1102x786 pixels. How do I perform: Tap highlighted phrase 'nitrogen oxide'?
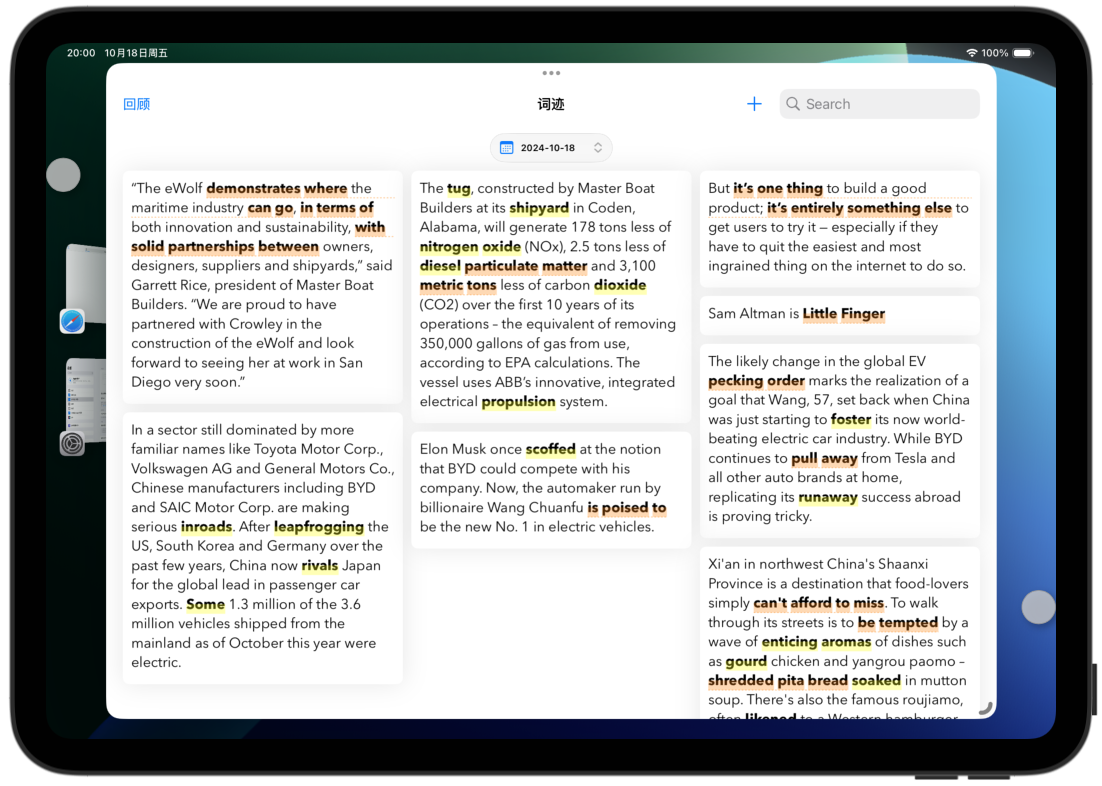[470, 247]
